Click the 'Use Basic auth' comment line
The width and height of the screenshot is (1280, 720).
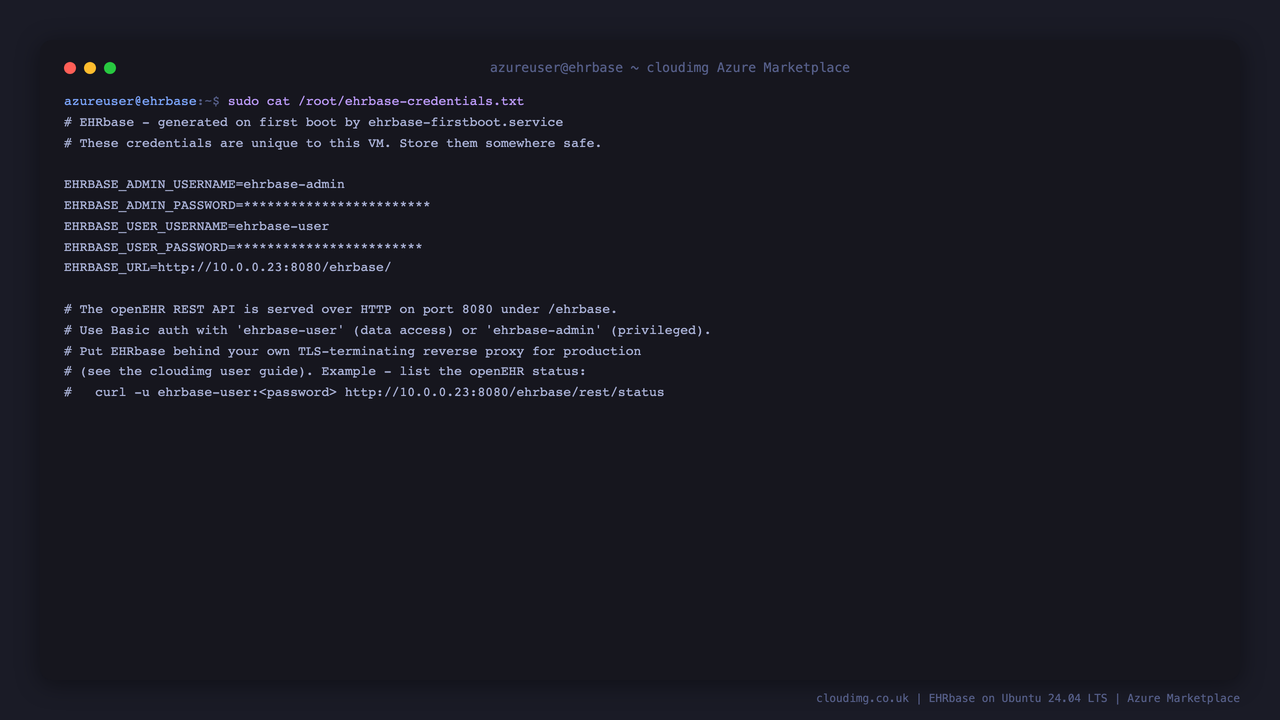click(387, 330)
